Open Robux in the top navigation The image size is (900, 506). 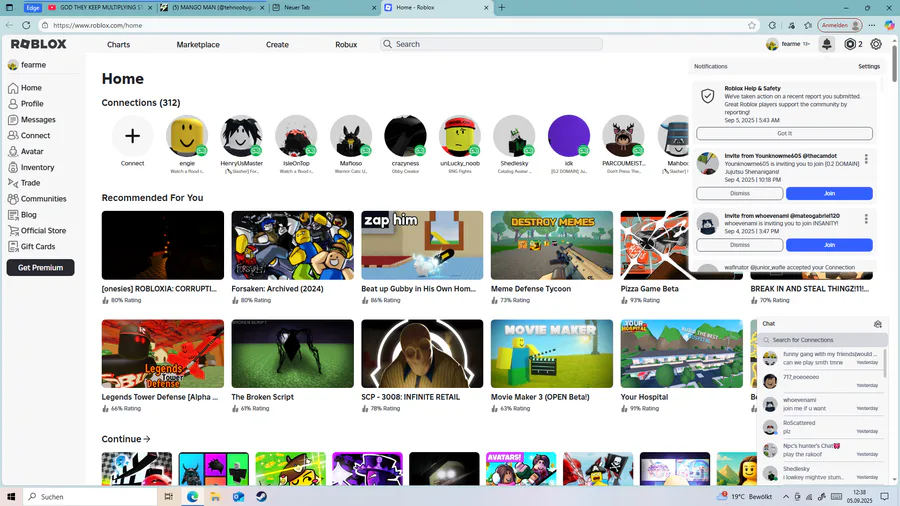click(x=346, y=45)
